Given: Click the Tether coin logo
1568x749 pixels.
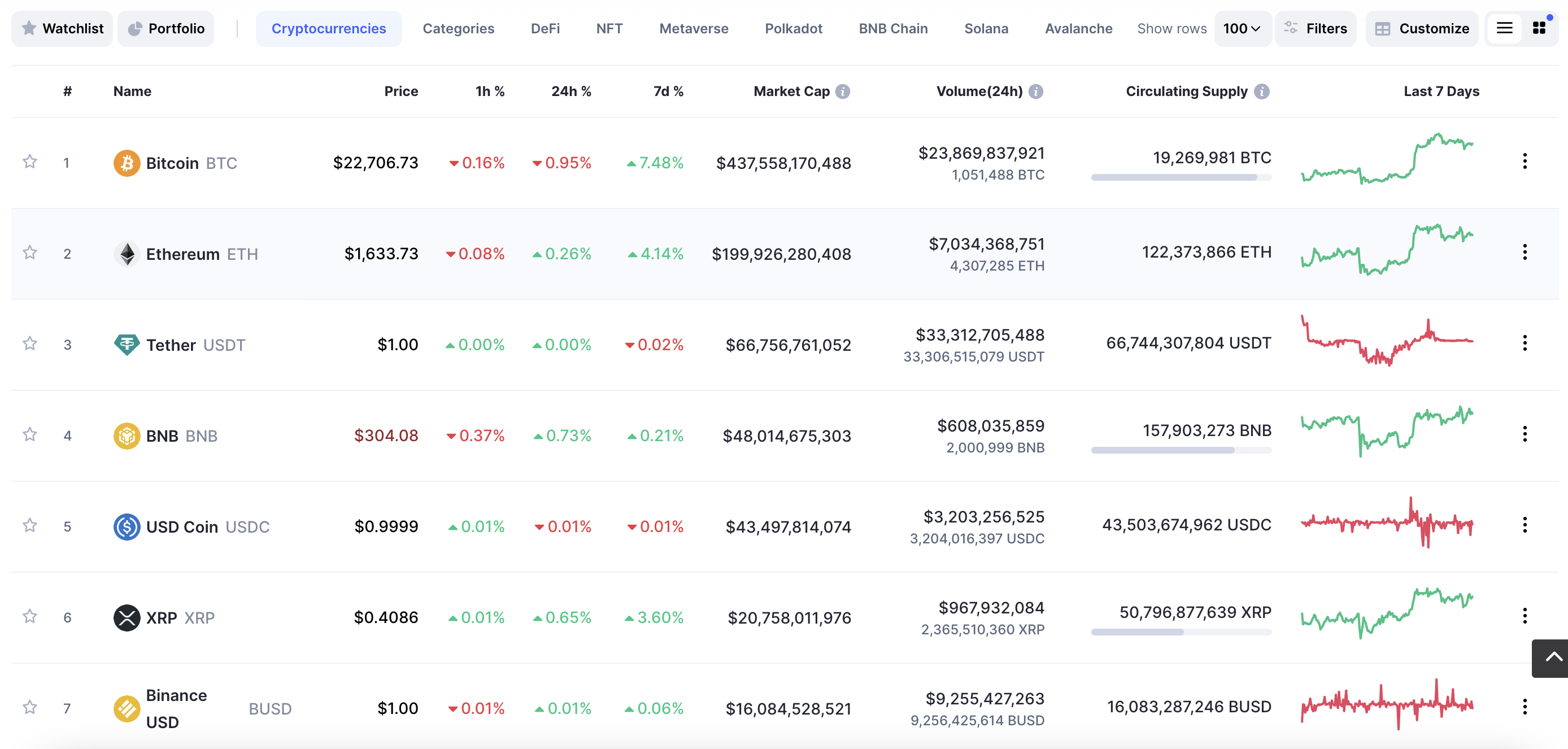Looking at the screenshot, I should [x=127, y=345].
